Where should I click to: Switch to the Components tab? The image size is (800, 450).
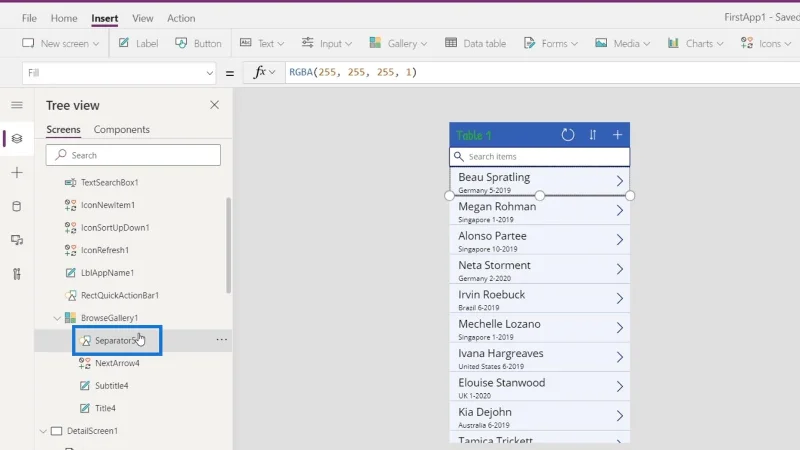(x=121, y=130)
